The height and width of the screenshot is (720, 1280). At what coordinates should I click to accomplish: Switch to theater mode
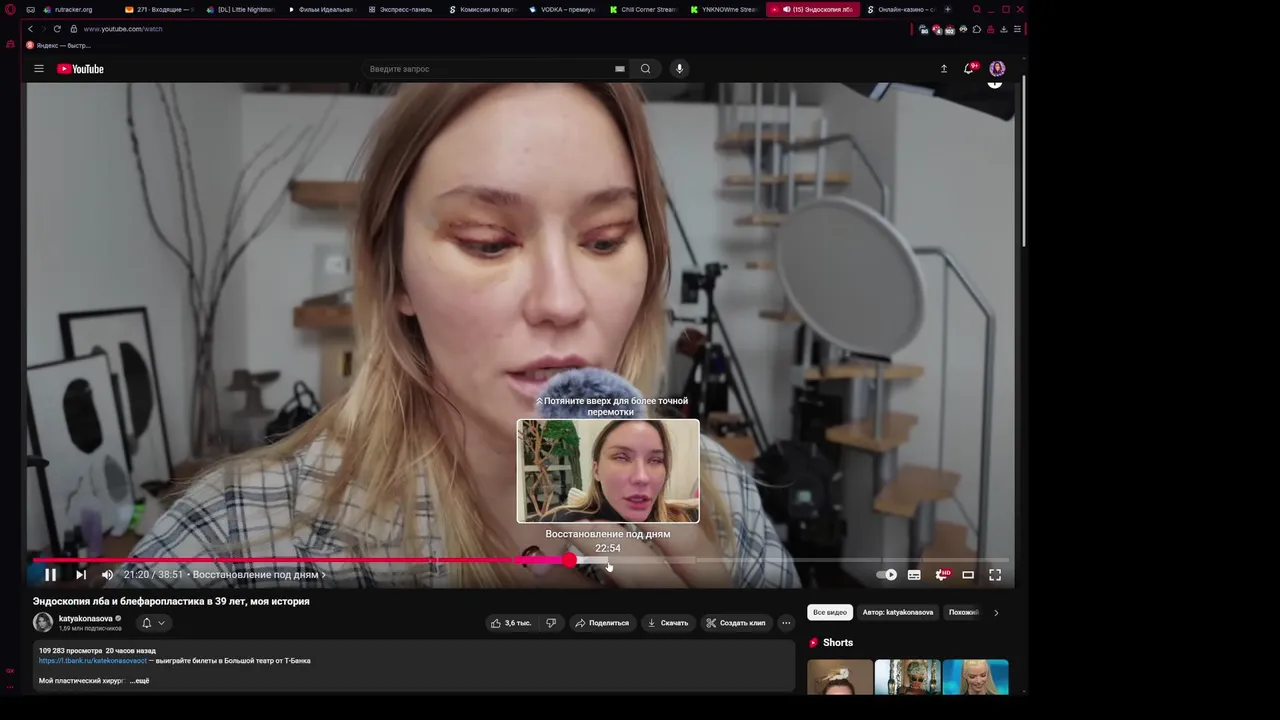click(968, 575)
